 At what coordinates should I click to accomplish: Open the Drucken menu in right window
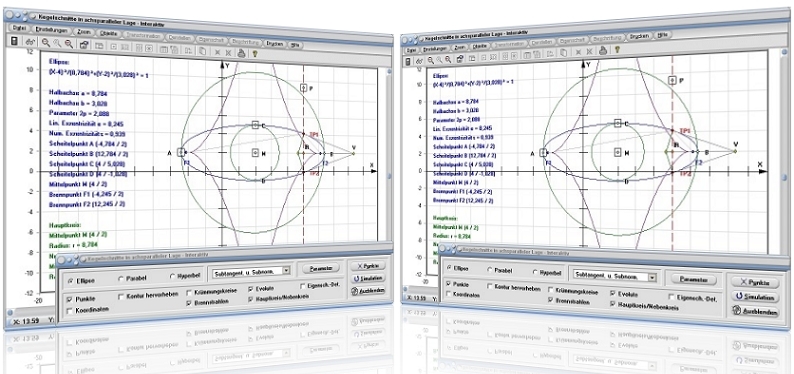(639, 36)
